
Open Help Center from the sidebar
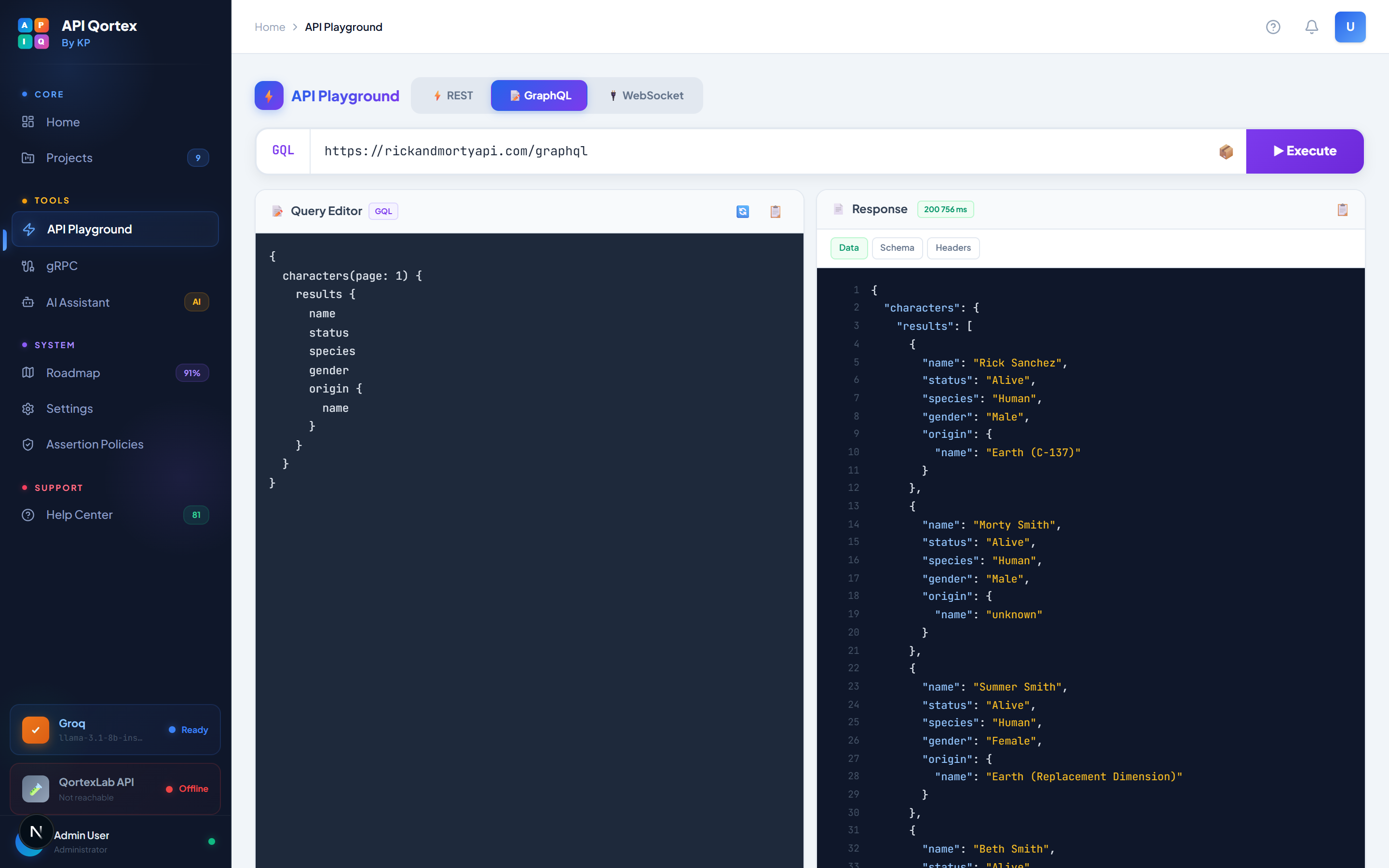pyautogui.click(x=79, y=515)
